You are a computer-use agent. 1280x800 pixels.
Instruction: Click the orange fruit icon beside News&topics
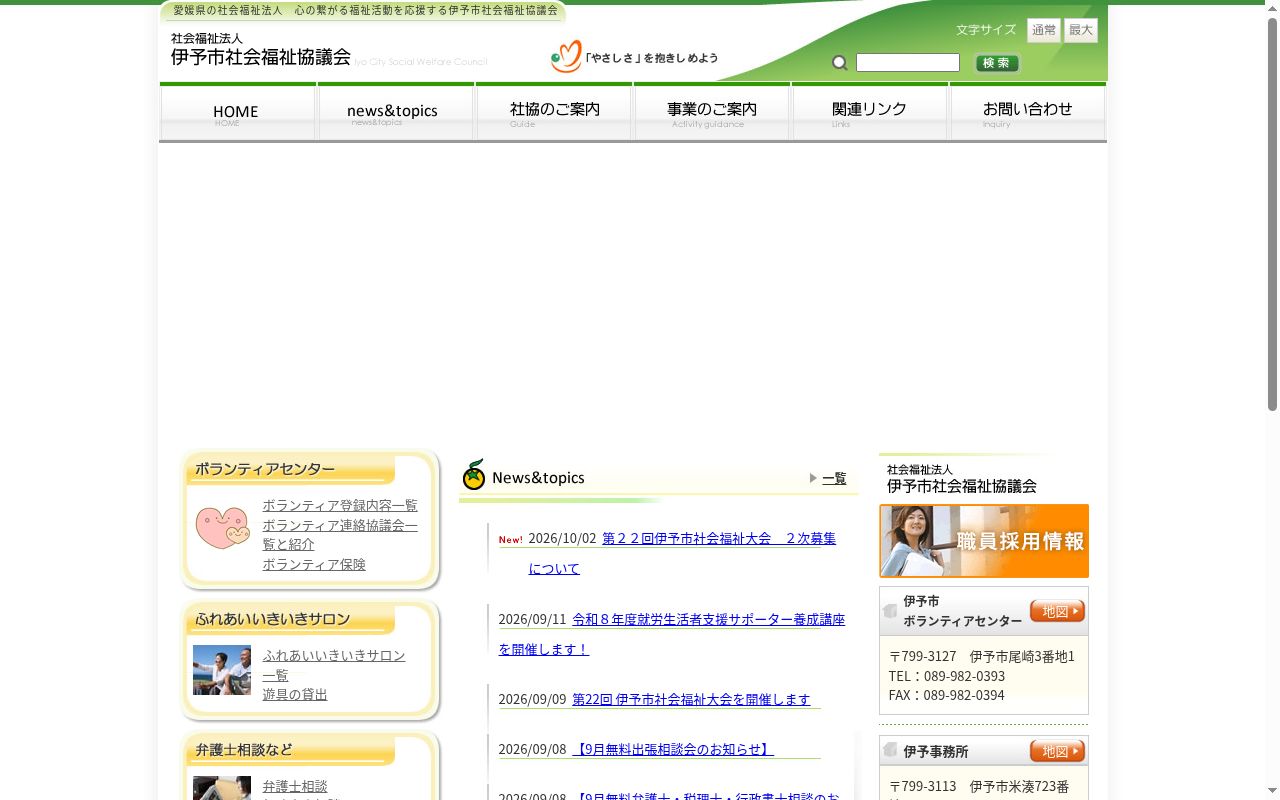coord(474,475)
